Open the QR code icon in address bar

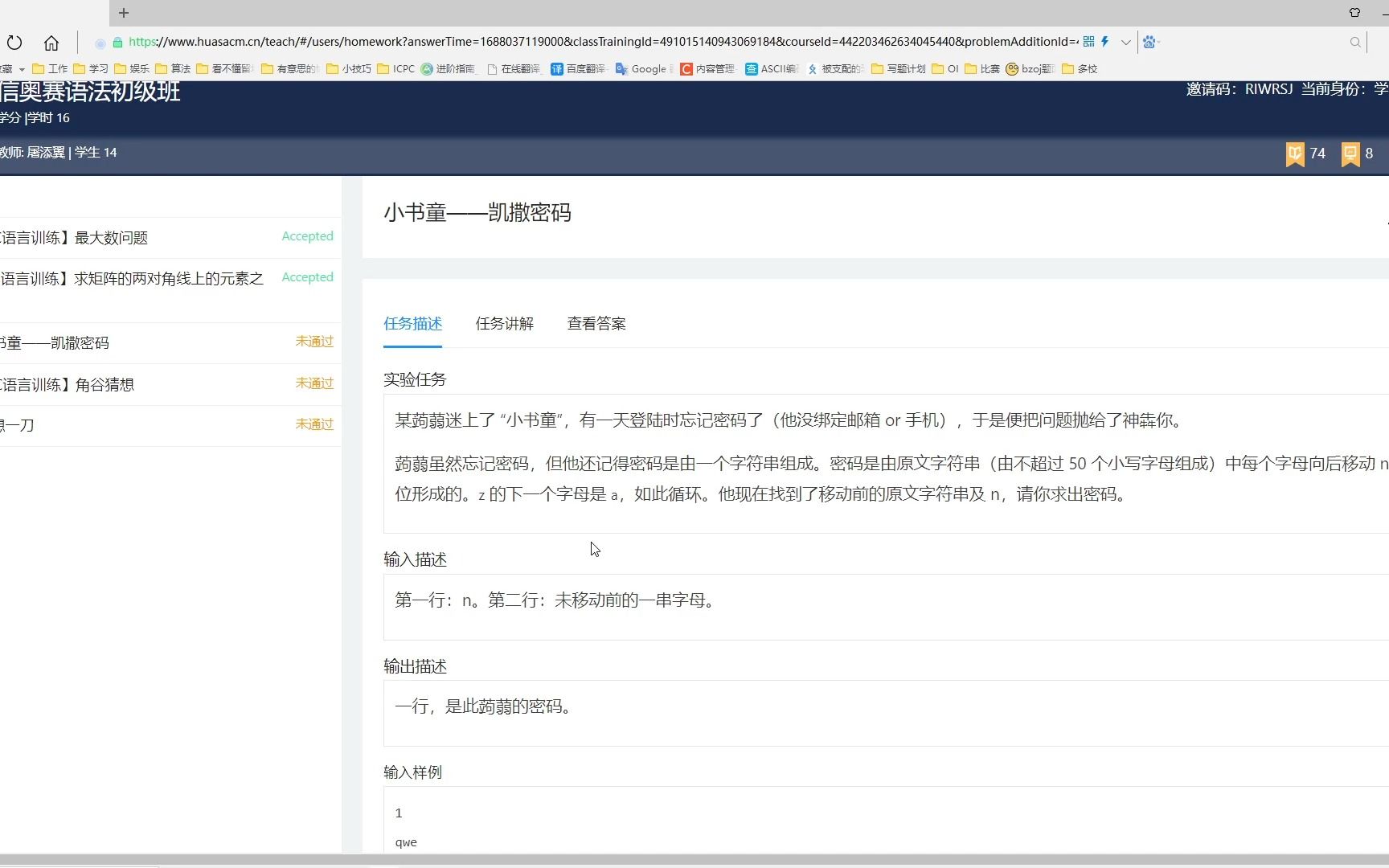(x=1088, y=42)
